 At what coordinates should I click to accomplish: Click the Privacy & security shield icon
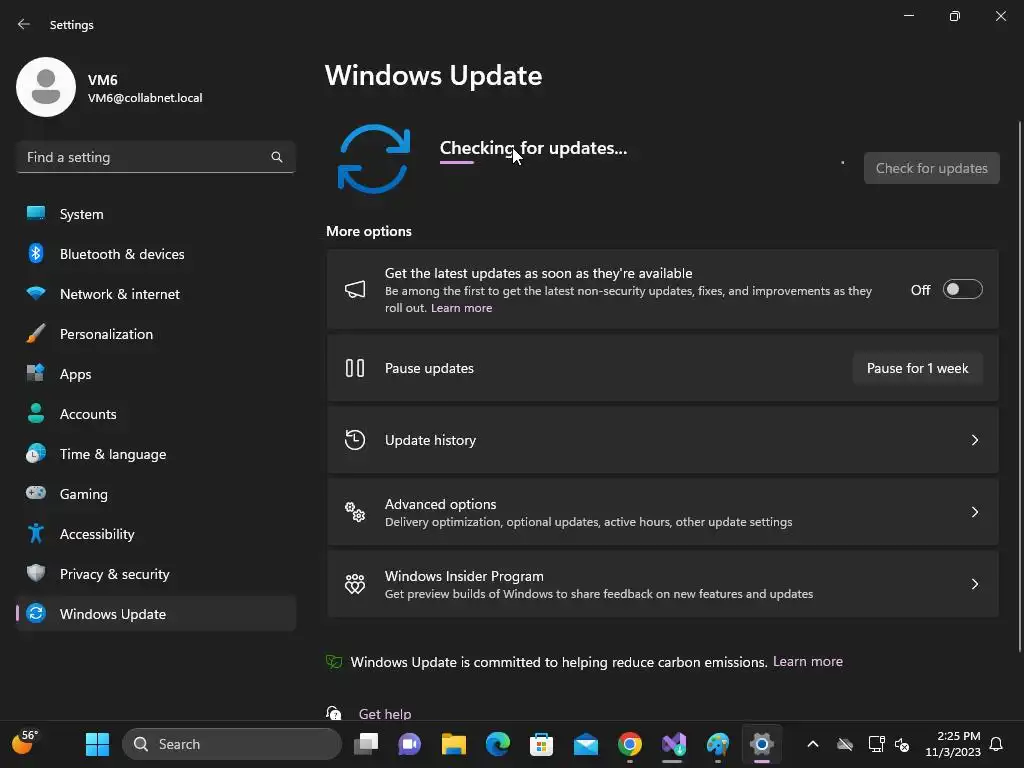pyautogui.click(x=36, y=573)
